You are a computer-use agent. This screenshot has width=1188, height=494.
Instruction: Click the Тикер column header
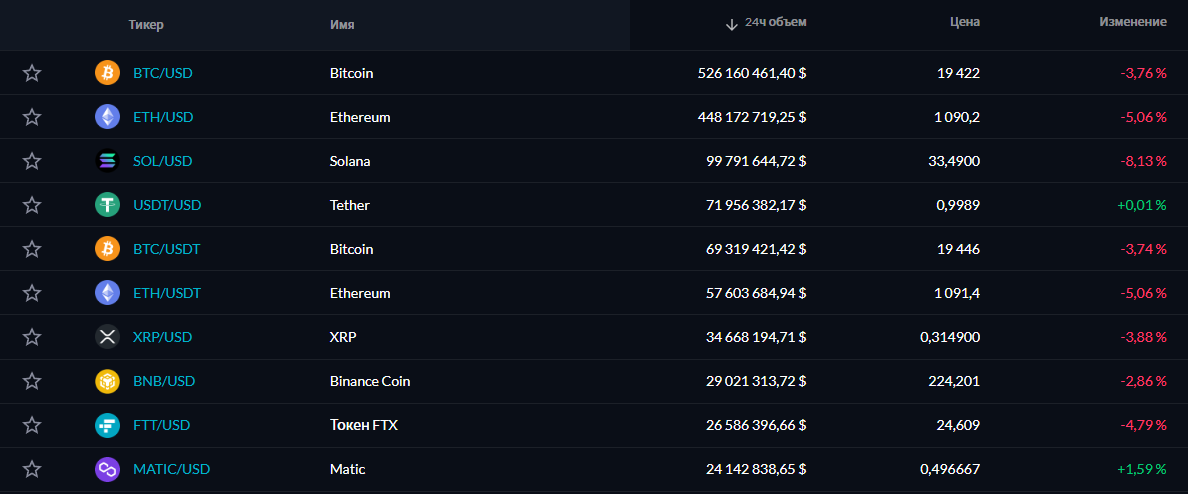tap(146, 24)
